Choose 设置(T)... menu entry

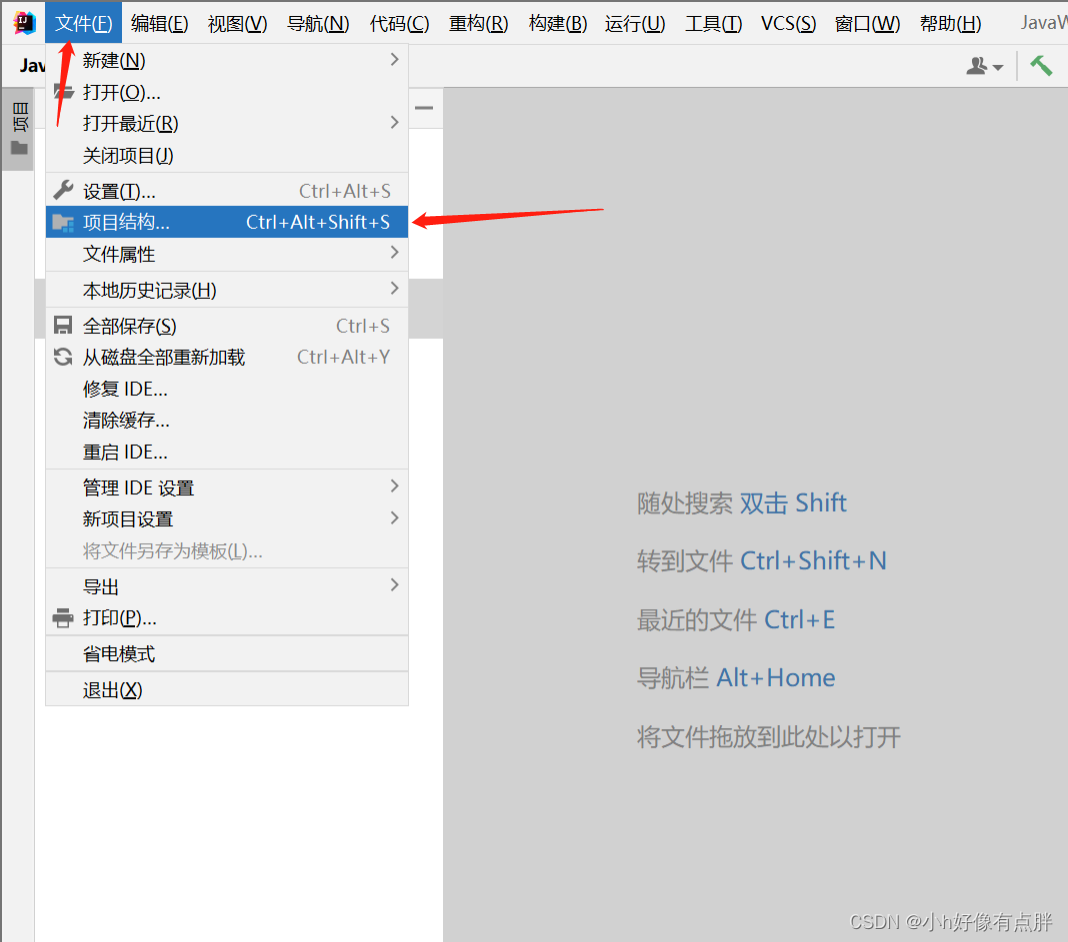[227, 191]
